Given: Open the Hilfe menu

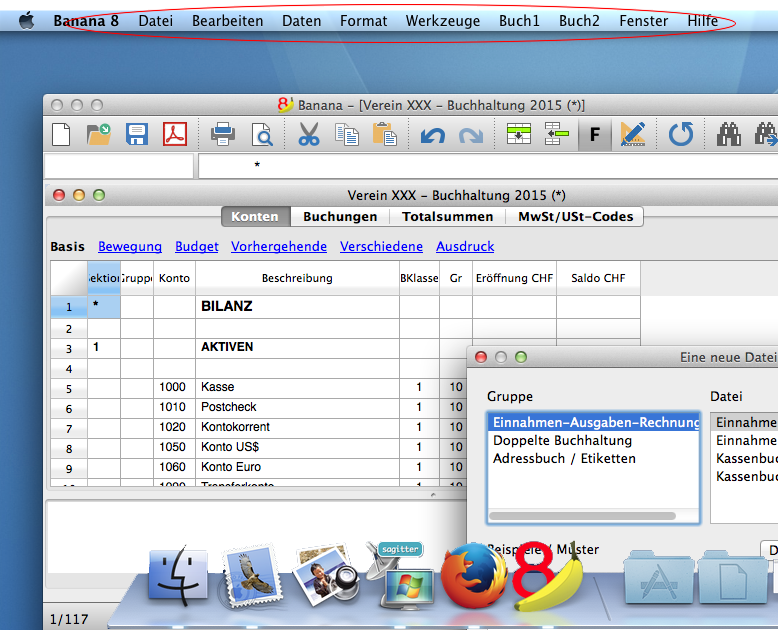Looking at the screenshot, I should pyautogui.click(x=703, y=21).
